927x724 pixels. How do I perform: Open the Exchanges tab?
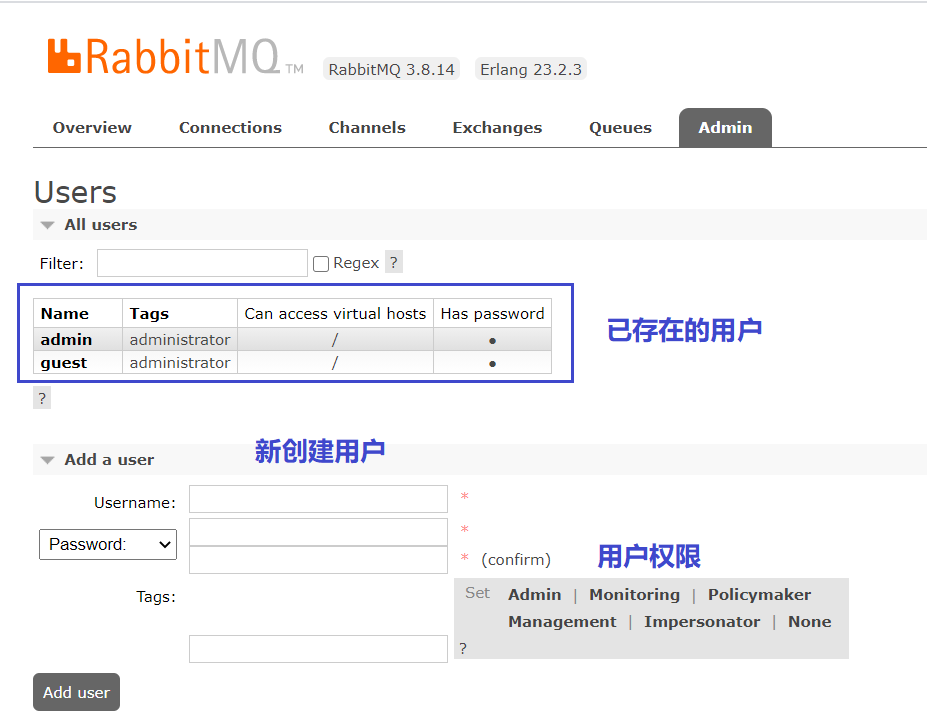point(497,128)
